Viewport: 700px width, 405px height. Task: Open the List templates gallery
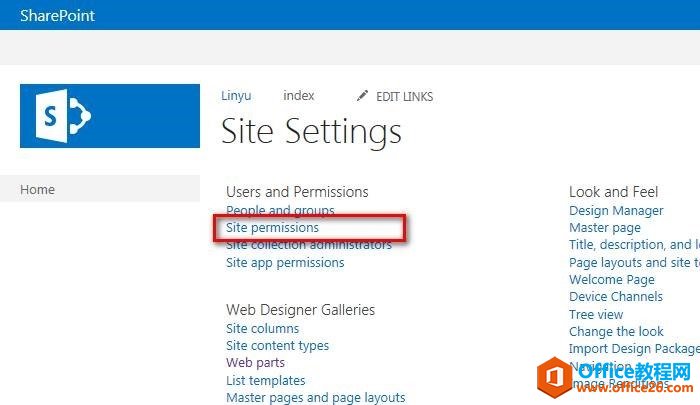pyautogui.click(x=265, y=381)
